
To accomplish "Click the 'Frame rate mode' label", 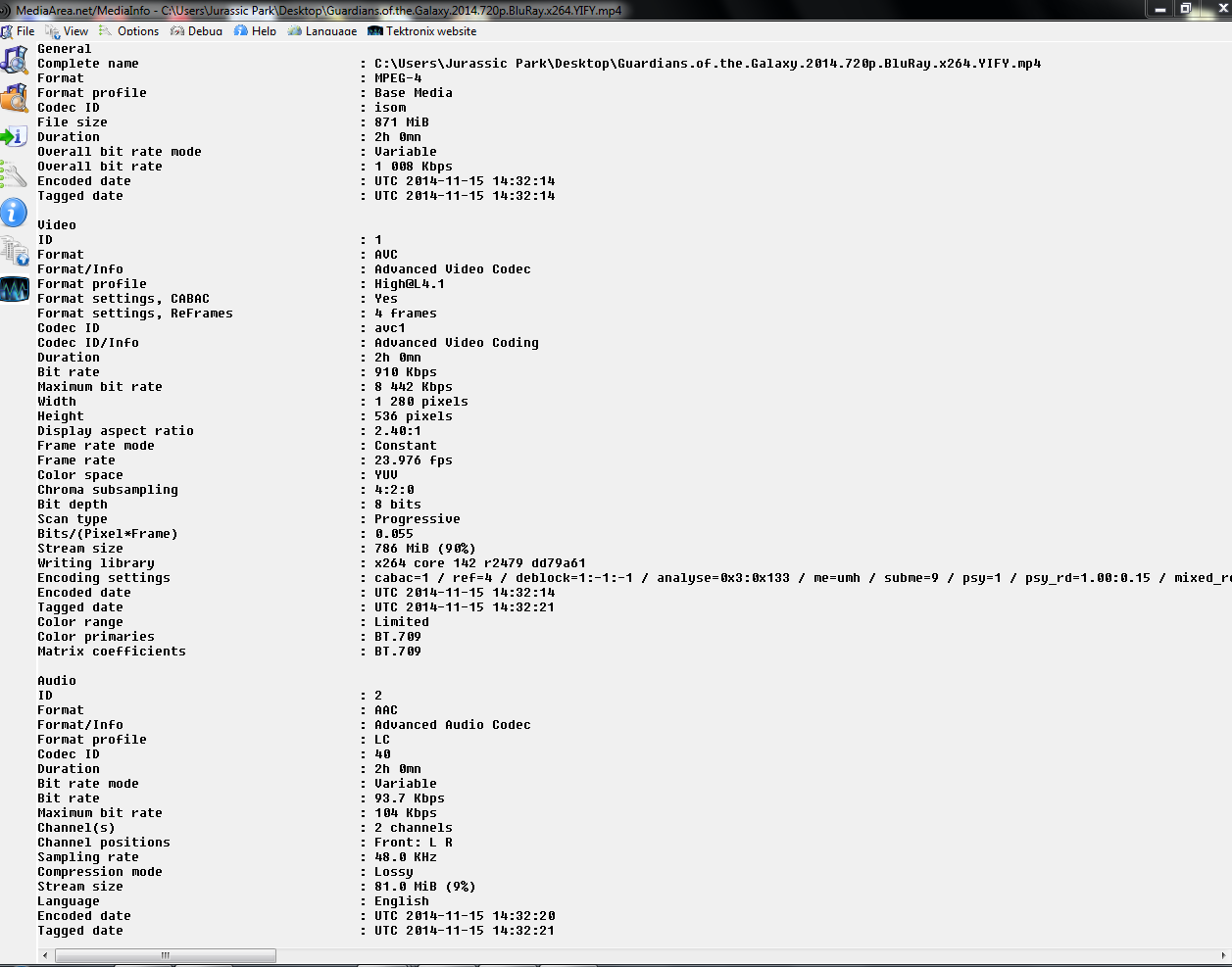I will [96, 446].
